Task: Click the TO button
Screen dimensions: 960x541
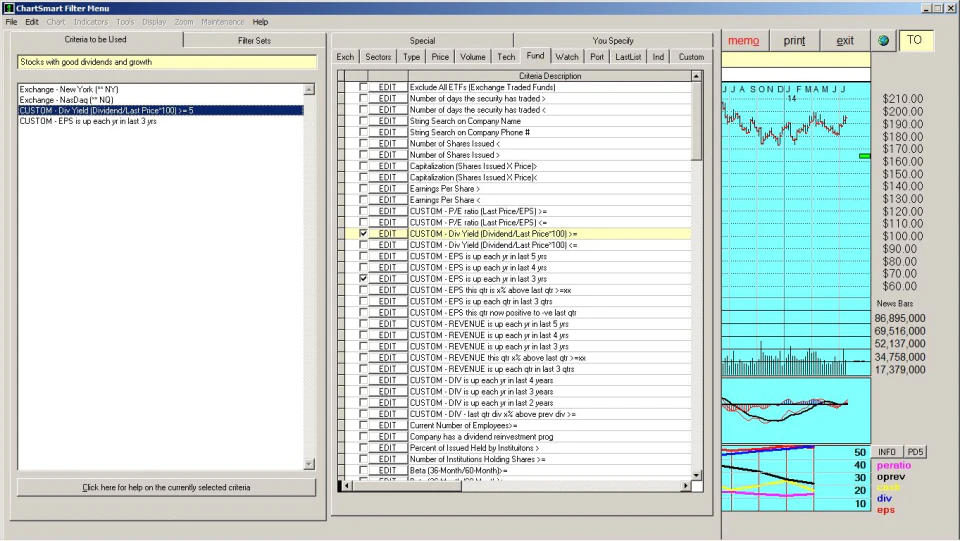Action: [x=915, y=40]
